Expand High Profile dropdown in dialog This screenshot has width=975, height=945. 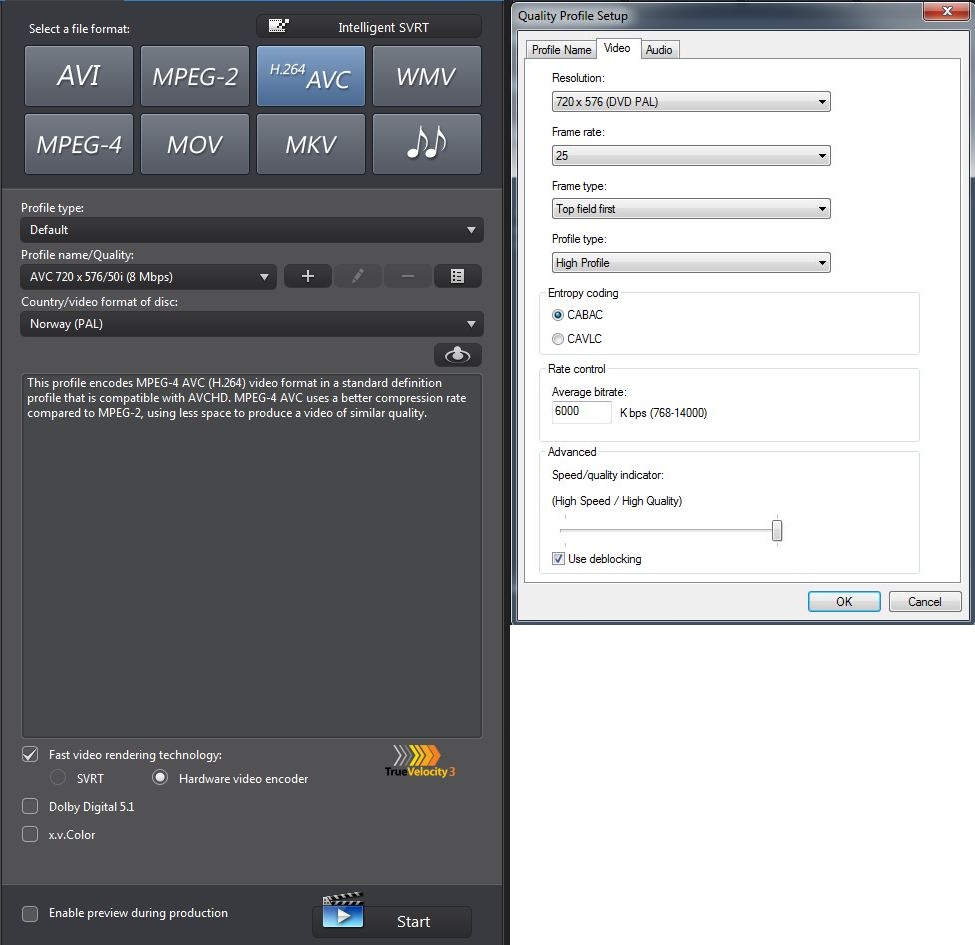point(691,263)
